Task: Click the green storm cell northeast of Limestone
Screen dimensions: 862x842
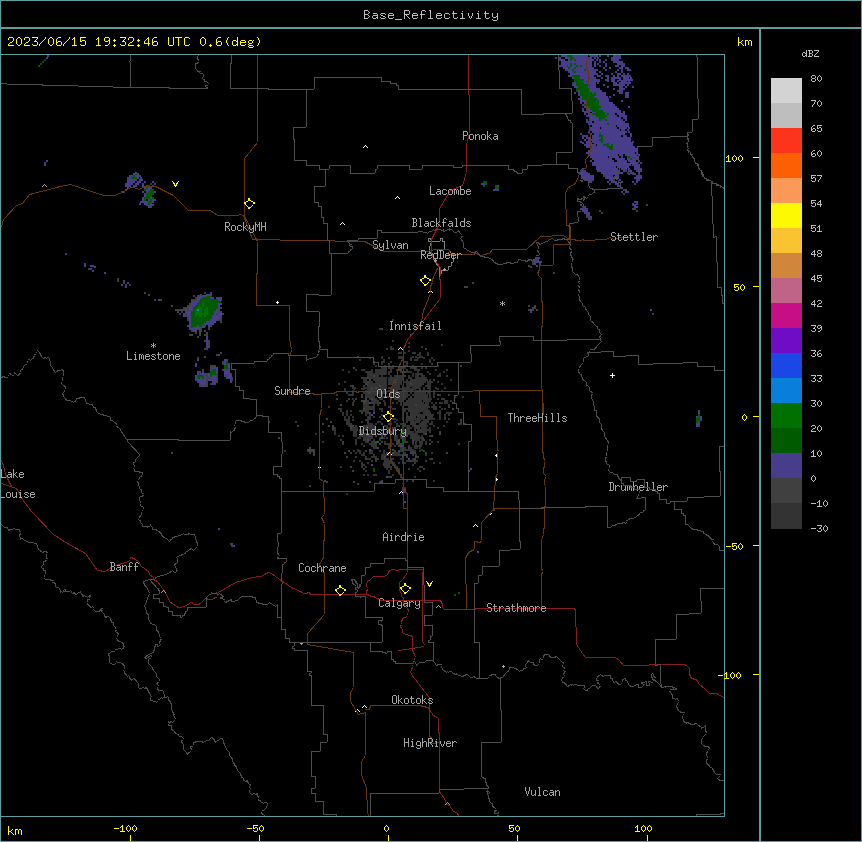Action: (204, 312)
